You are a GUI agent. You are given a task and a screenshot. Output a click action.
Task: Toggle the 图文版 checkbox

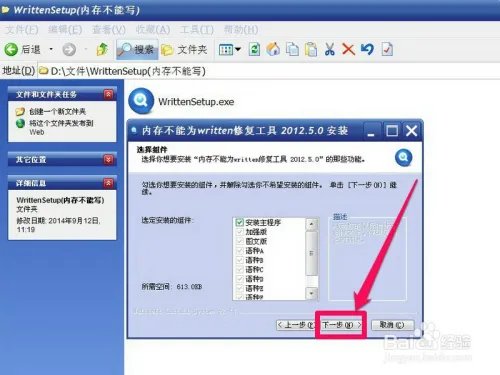click(239, 241)
